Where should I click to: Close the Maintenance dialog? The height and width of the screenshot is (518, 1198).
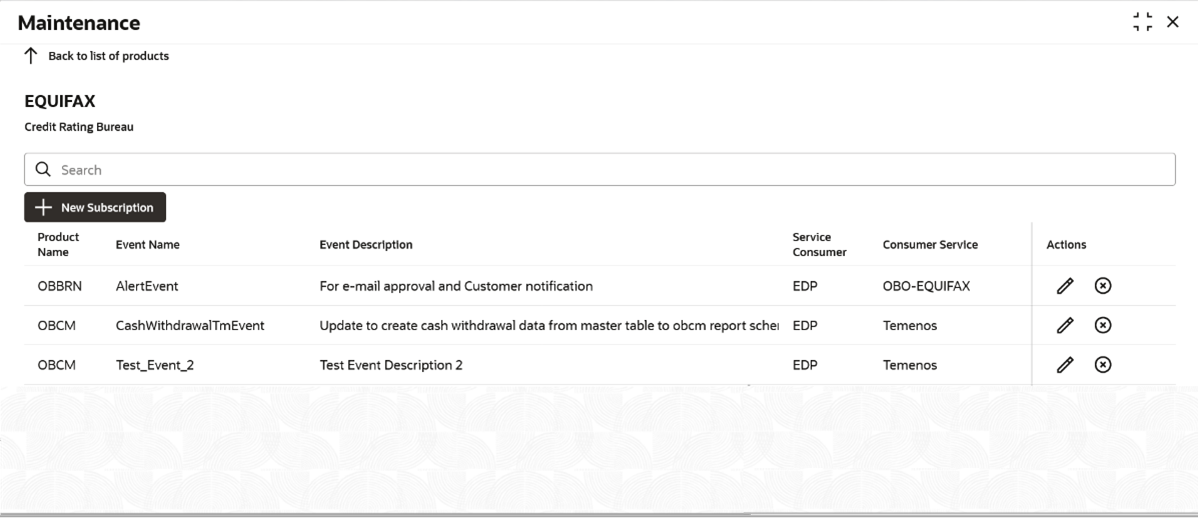[x=1173, y=22]
